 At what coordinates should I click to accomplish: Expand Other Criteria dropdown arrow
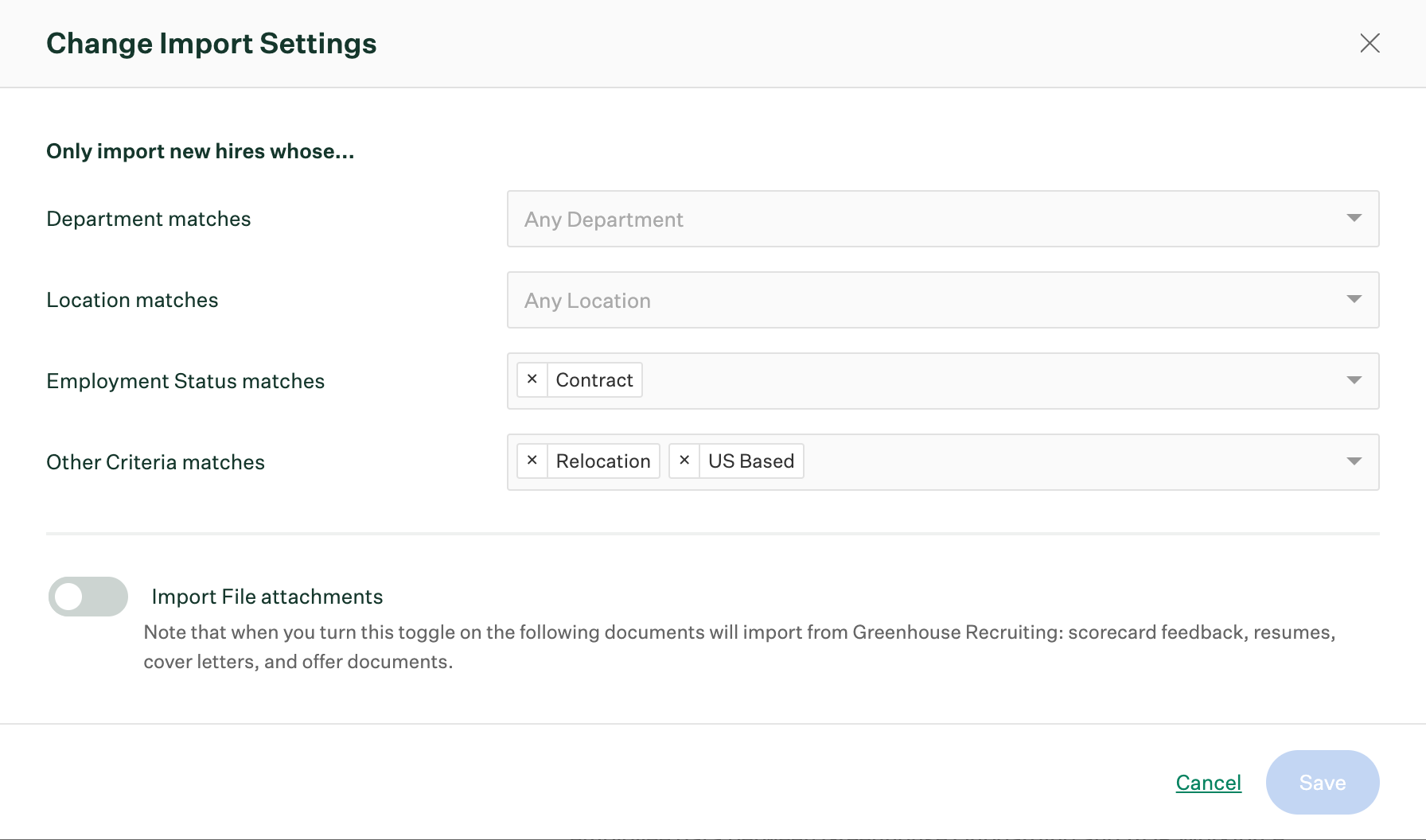[x=1354, y=461]
